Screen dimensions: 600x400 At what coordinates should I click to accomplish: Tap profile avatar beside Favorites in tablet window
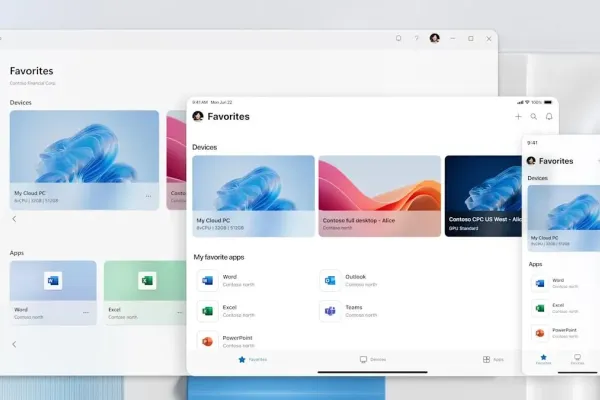pos(198,116)
